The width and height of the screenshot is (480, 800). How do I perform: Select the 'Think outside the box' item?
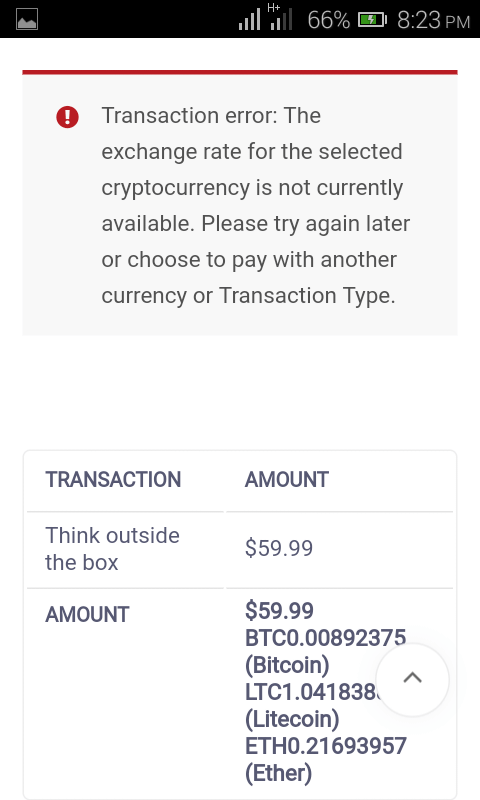pos(112,549)
